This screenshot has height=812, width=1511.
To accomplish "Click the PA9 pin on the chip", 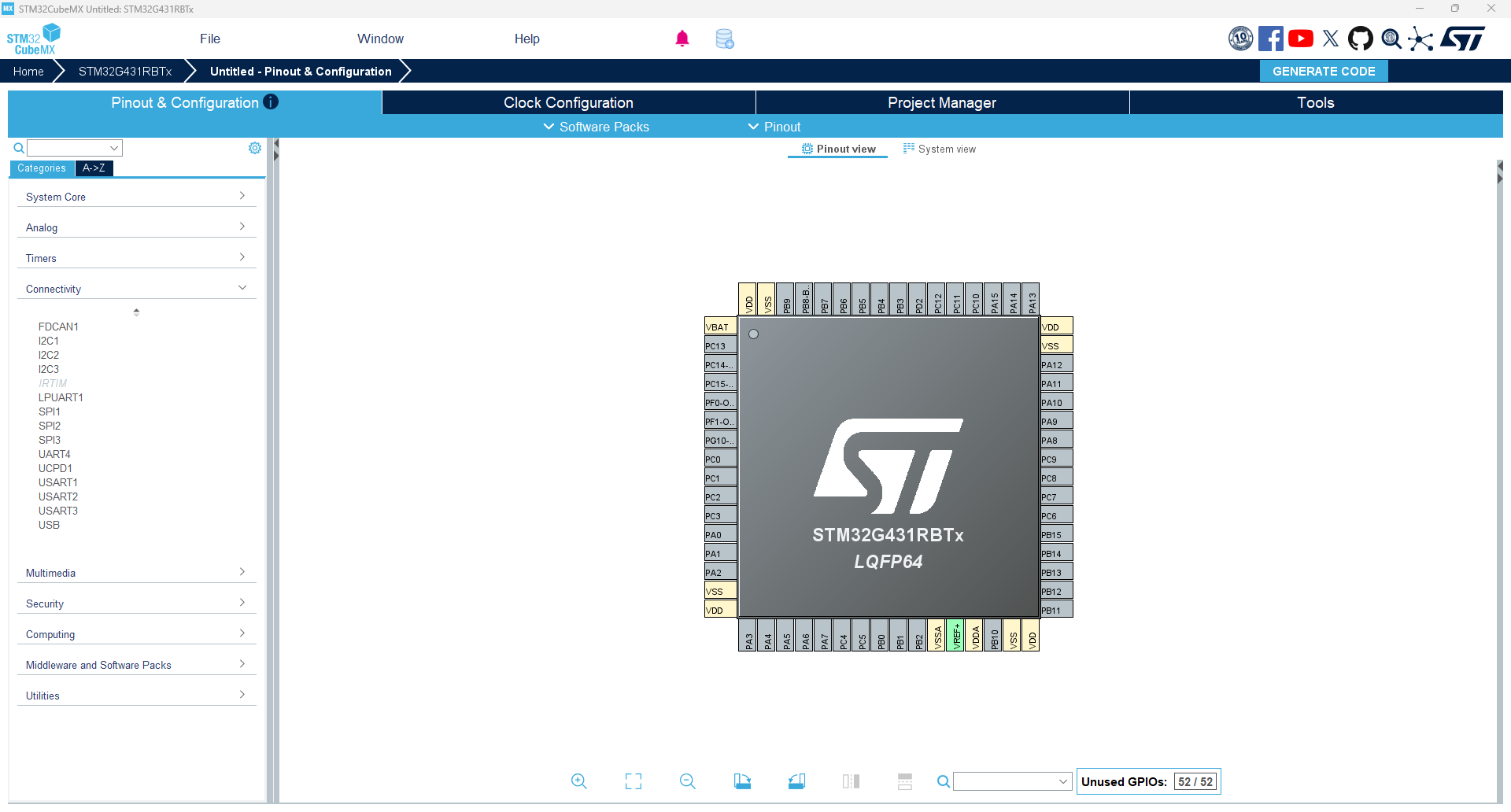I will (1055, 422).
